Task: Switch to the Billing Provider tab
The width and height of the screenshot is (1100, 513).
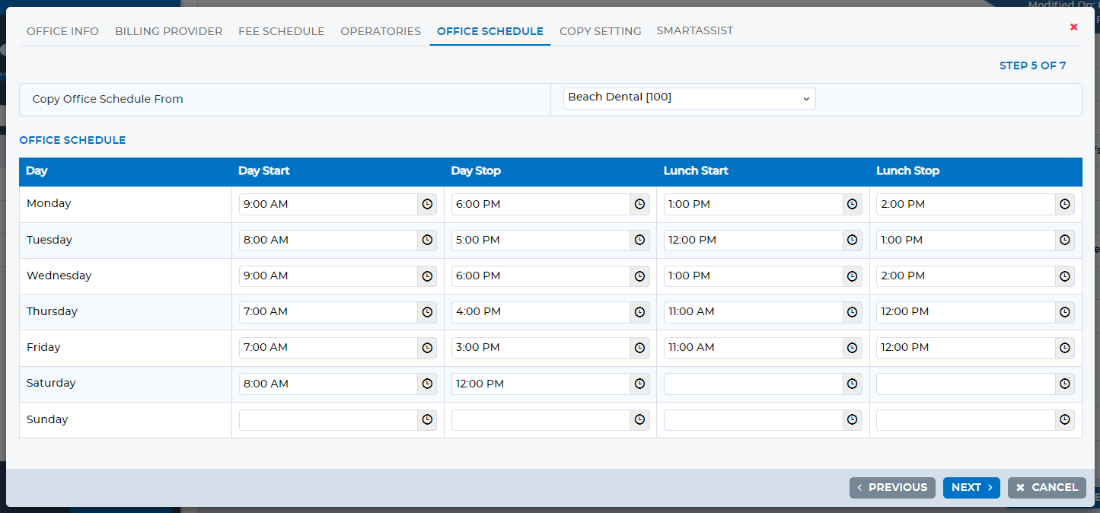Action: click(x=168, y=31)
